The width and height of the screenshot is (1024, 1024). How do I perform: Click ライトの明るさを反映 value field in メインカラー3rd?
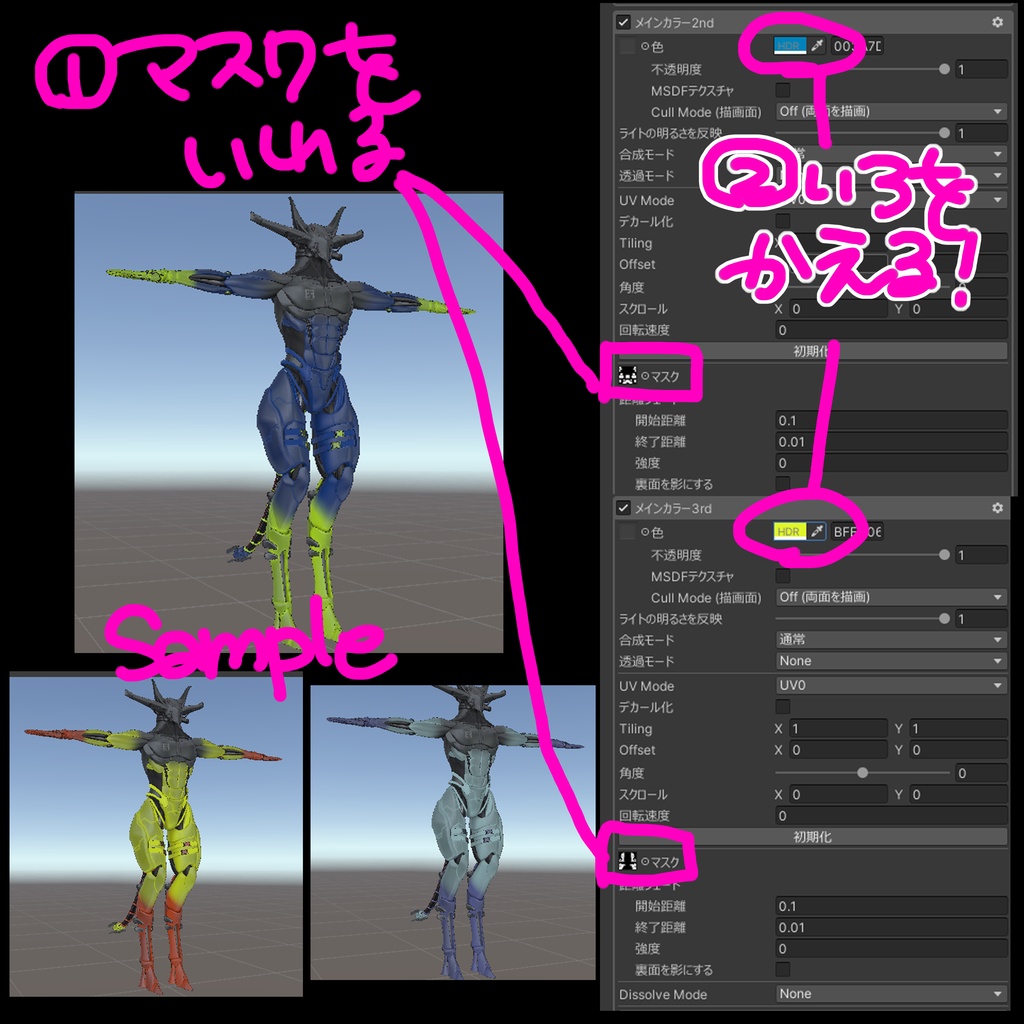pos(981,618)
